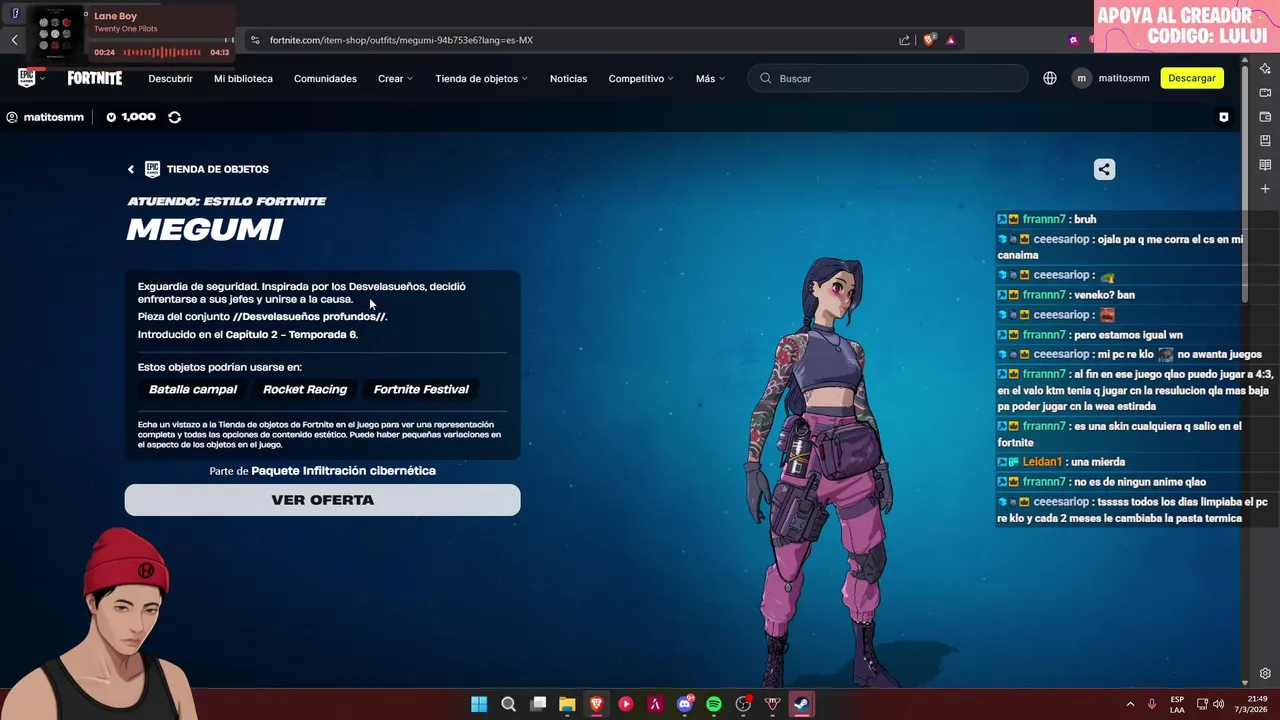
Task: Click the Fortnite logo in header
Action: click(95, 78)
